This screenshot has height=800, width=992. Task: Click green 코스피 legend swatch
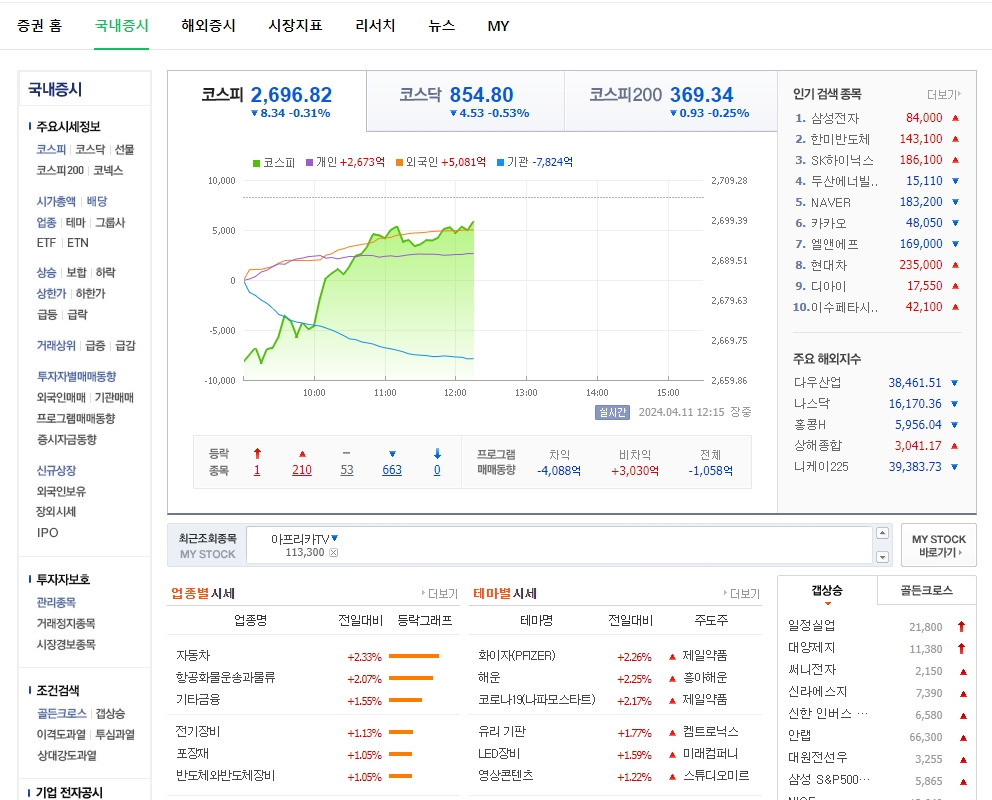[256, 163]
